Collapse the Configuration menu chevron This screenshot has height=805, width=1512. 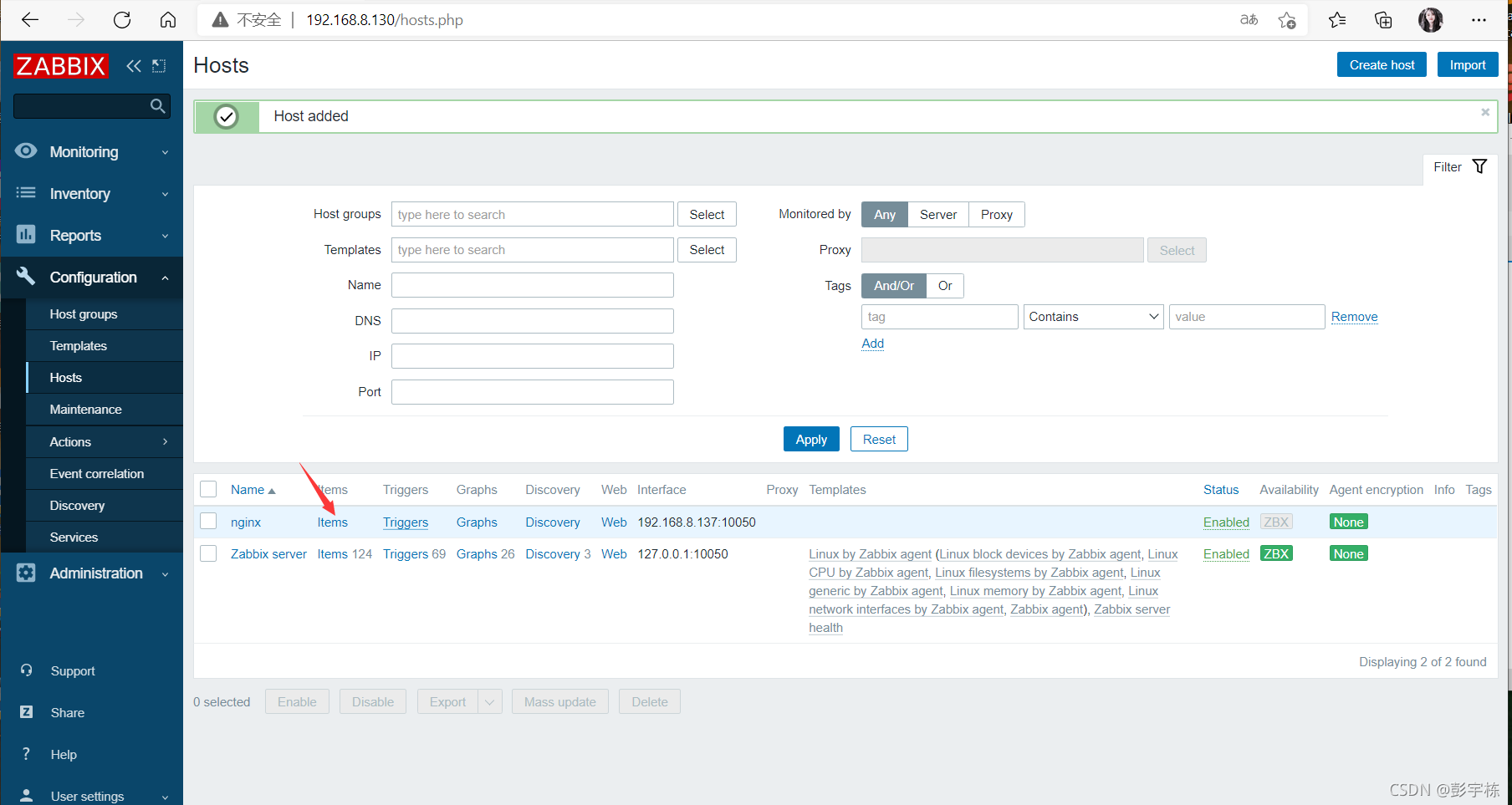165,278
